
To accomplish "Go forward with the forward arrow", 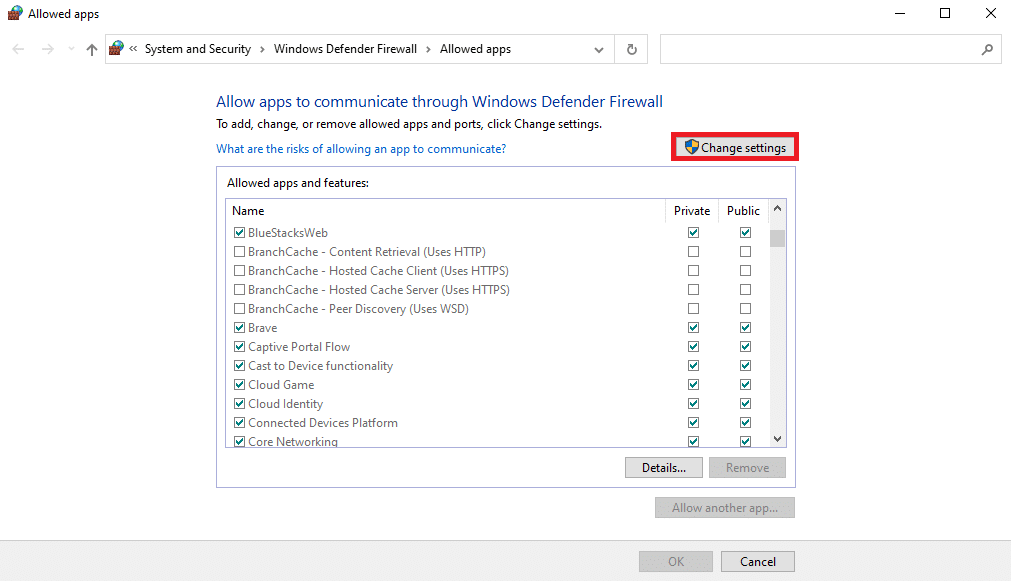I will pos(47,49).
